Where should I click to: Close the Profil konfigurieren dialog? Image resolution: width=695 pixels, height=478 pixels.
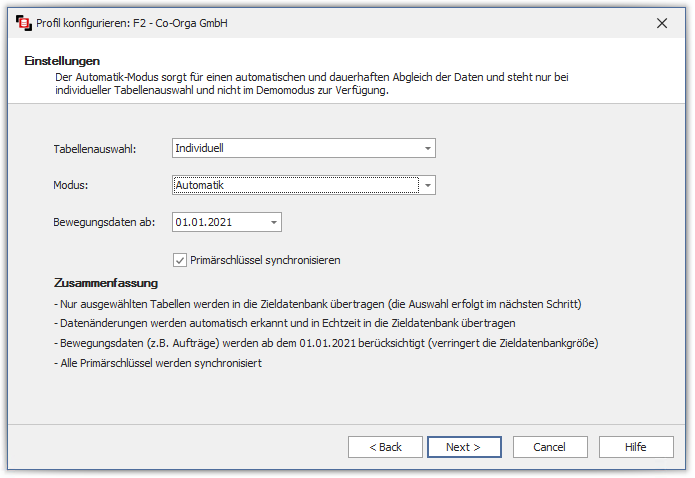(x=661, y=22)
